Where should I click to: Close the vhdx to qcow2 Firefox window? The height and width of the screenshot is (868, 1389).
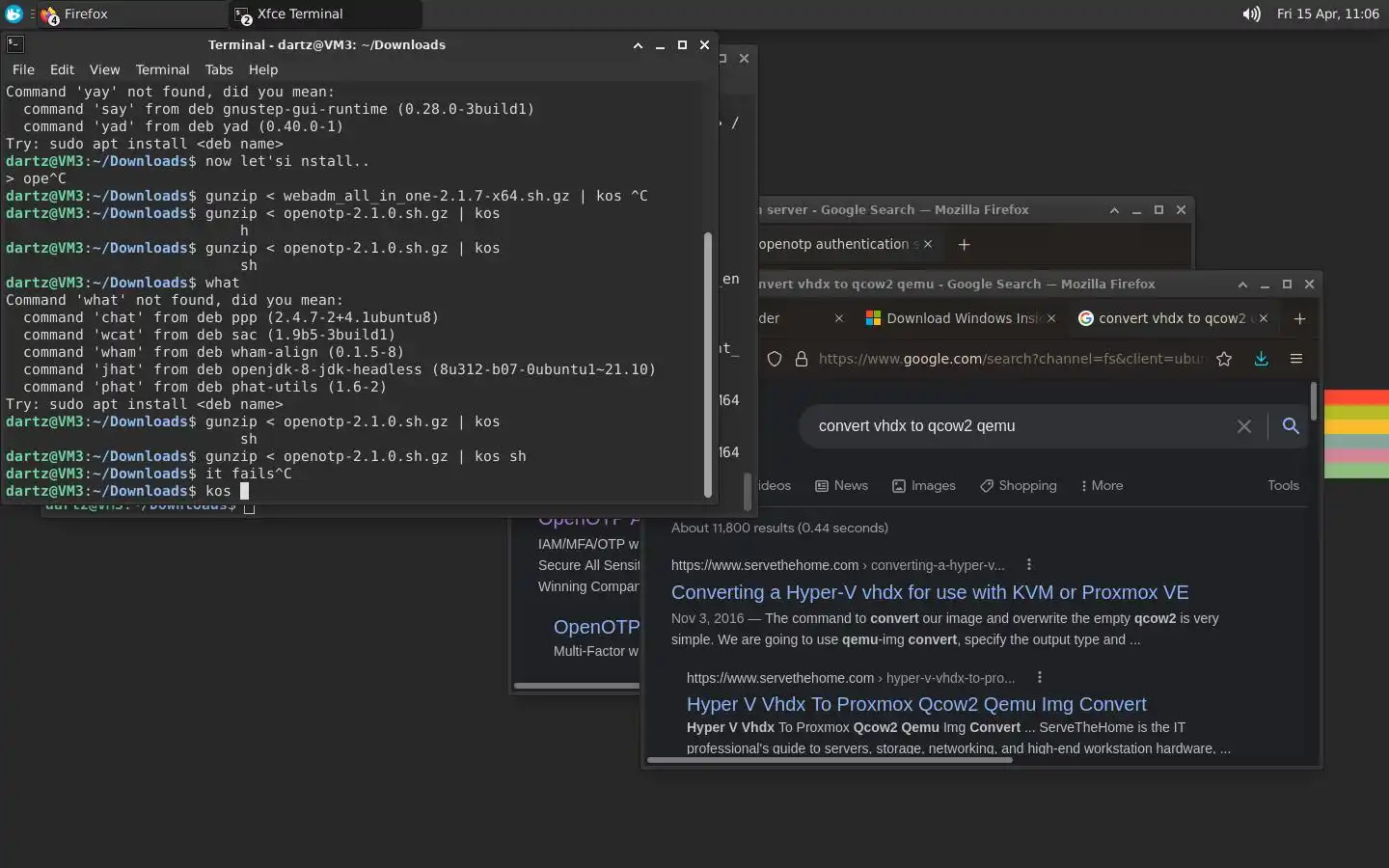pyautogui.click(x=1309, y=285)
